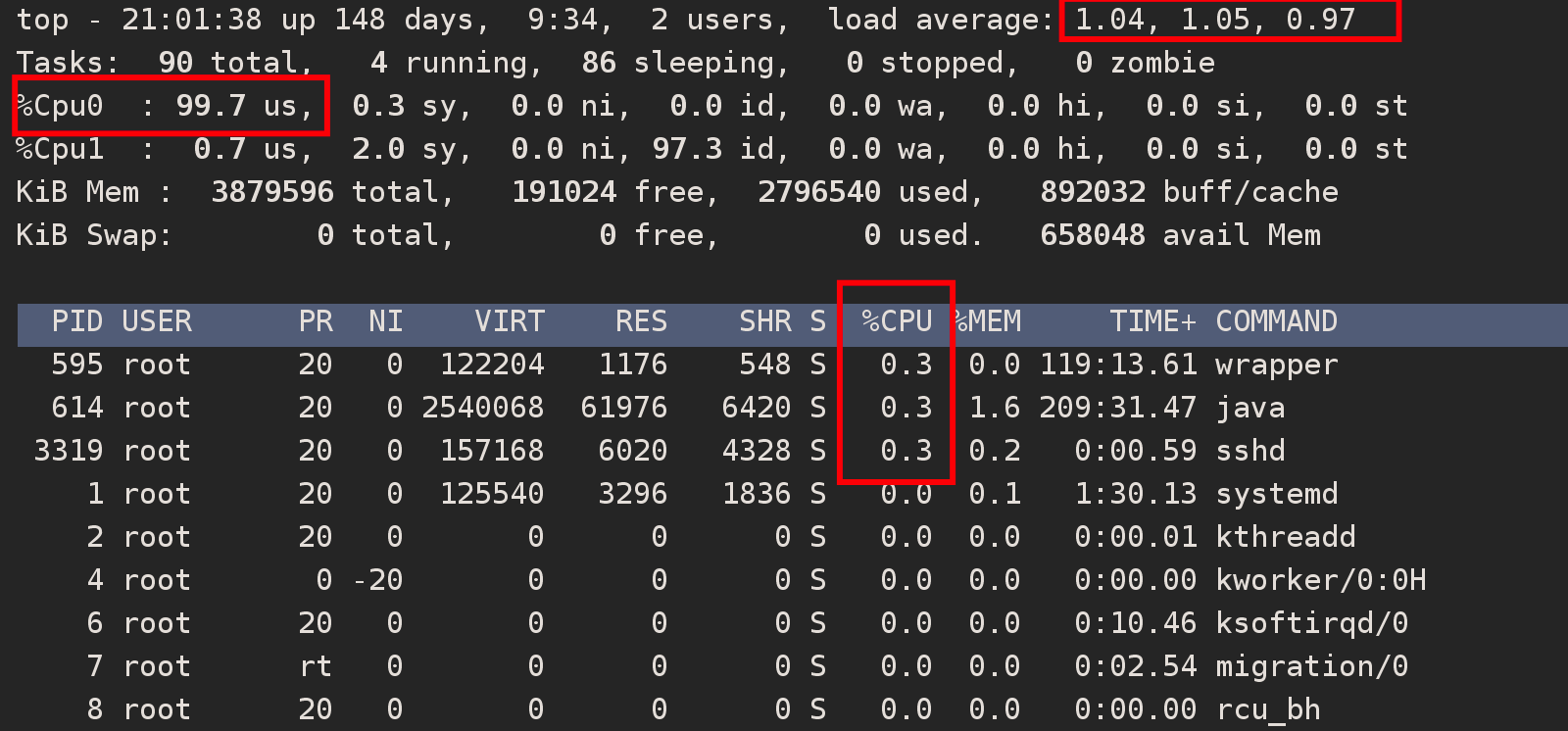The image size is (1568, 731).
Task: Click the 99.7 us value for Cpu0
Action: (x=210, y=106)
